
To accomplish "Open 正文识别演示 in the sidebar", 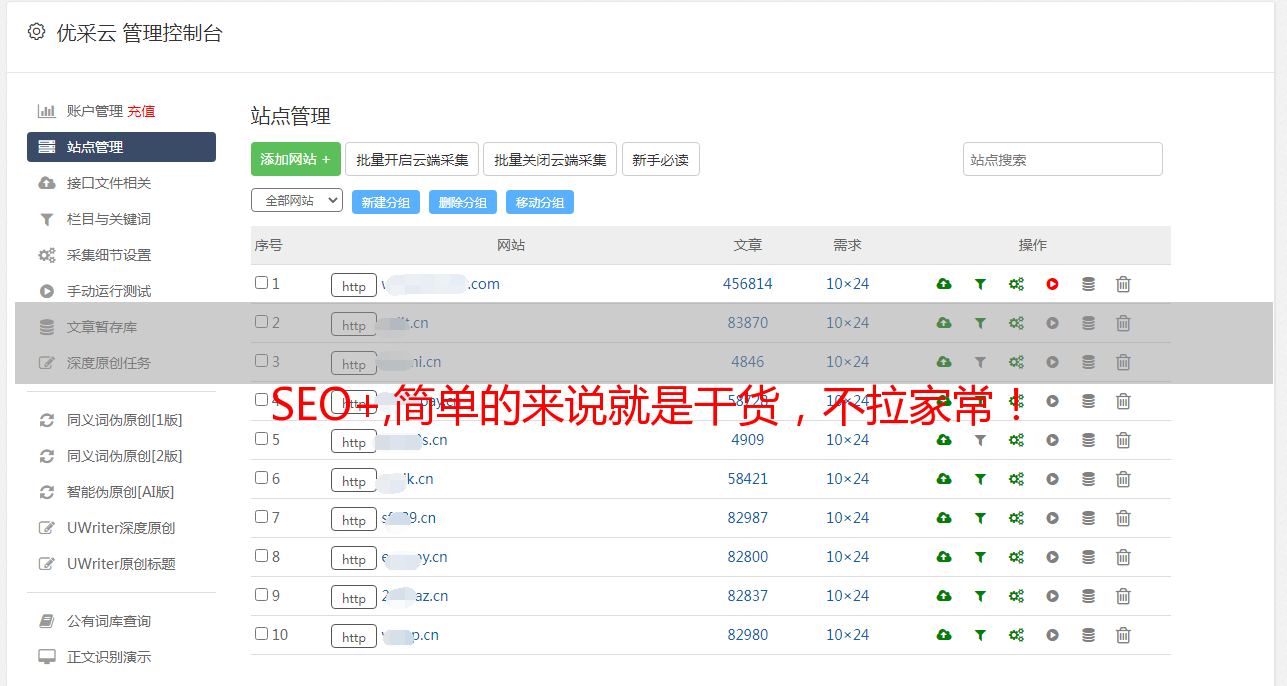I will tap(109, 657).
